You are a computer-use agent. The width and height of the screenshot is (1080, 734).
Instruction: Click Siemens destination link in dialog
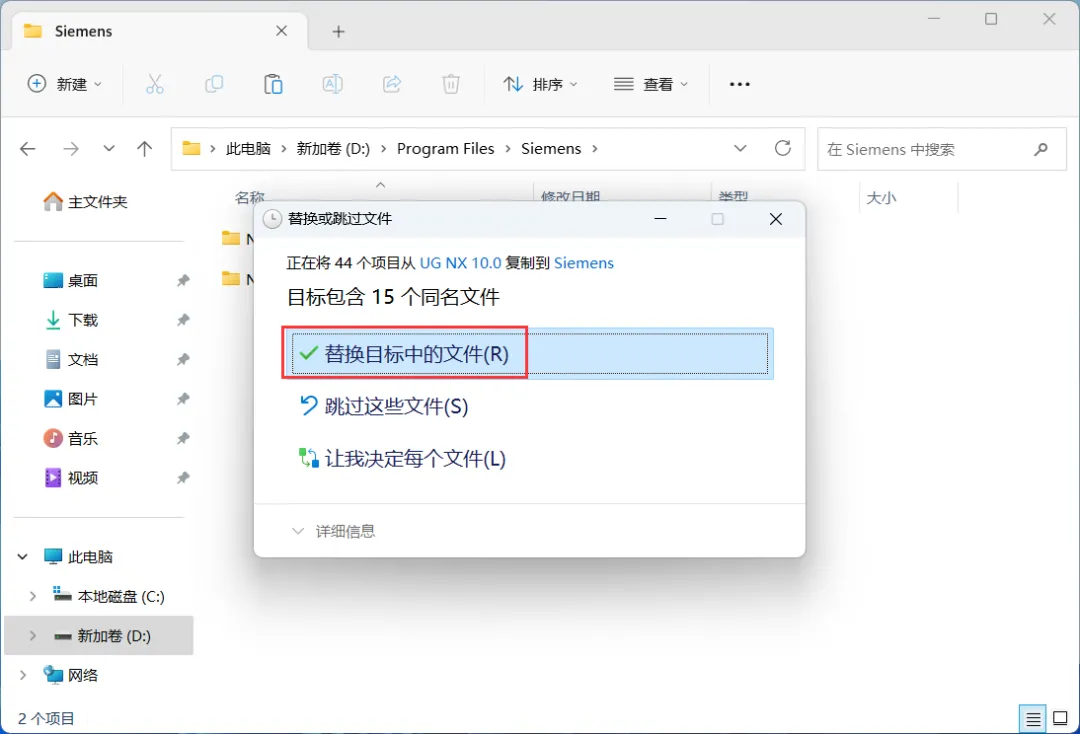click(x=584, y=263)
